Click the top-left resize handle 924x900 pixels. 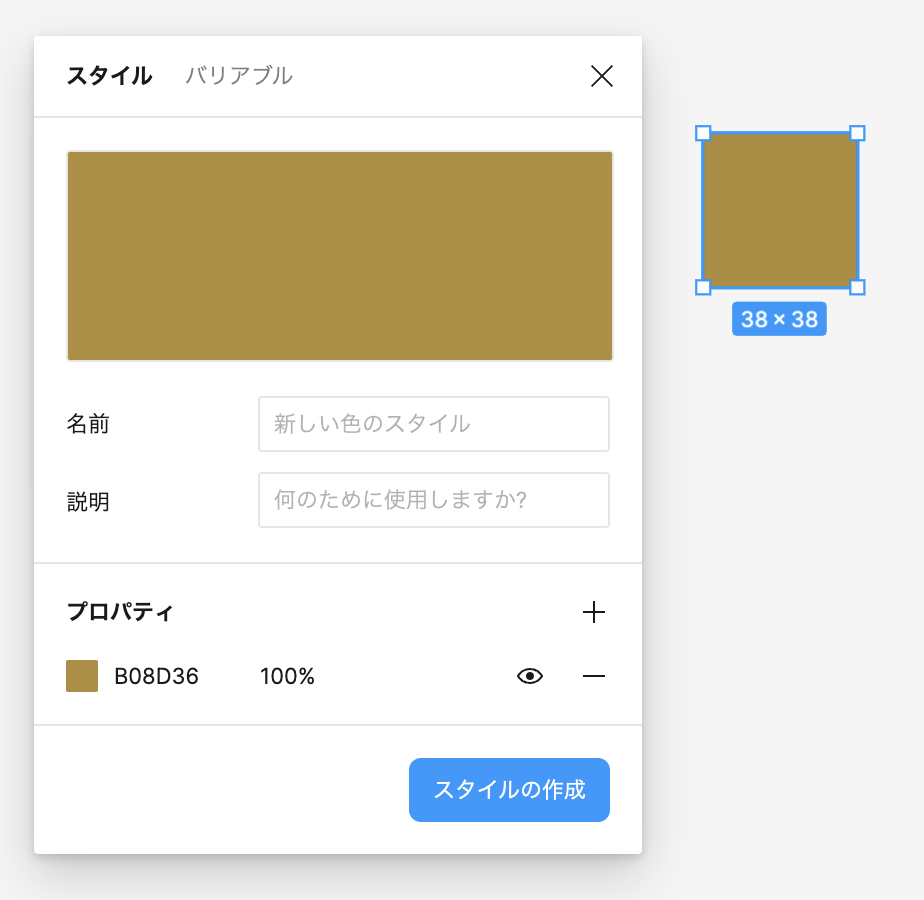pos(703,133)
